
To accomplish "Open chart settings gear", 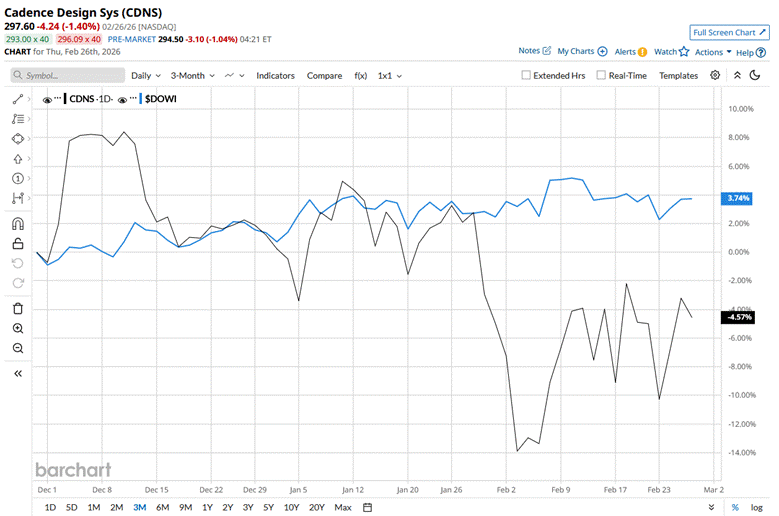I will (x=715, y=75).
